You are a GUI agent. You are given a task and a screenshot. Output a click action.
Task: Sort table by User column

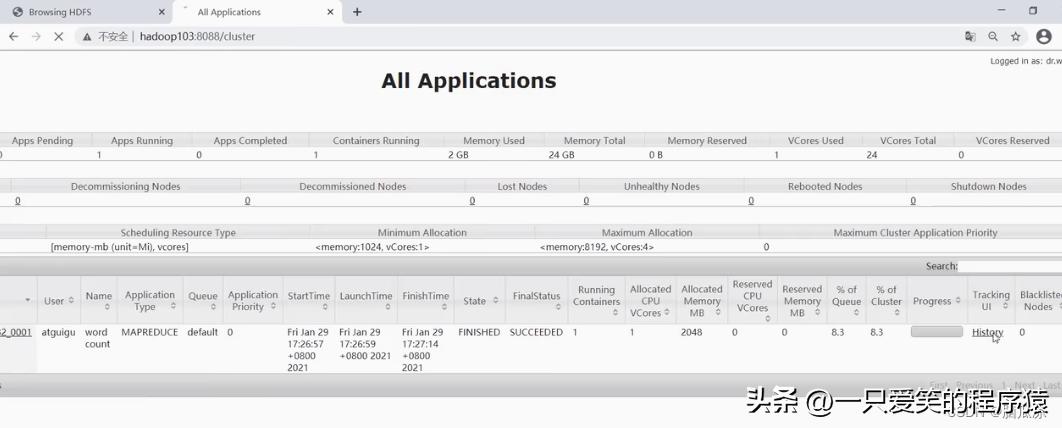coord(58,300)
